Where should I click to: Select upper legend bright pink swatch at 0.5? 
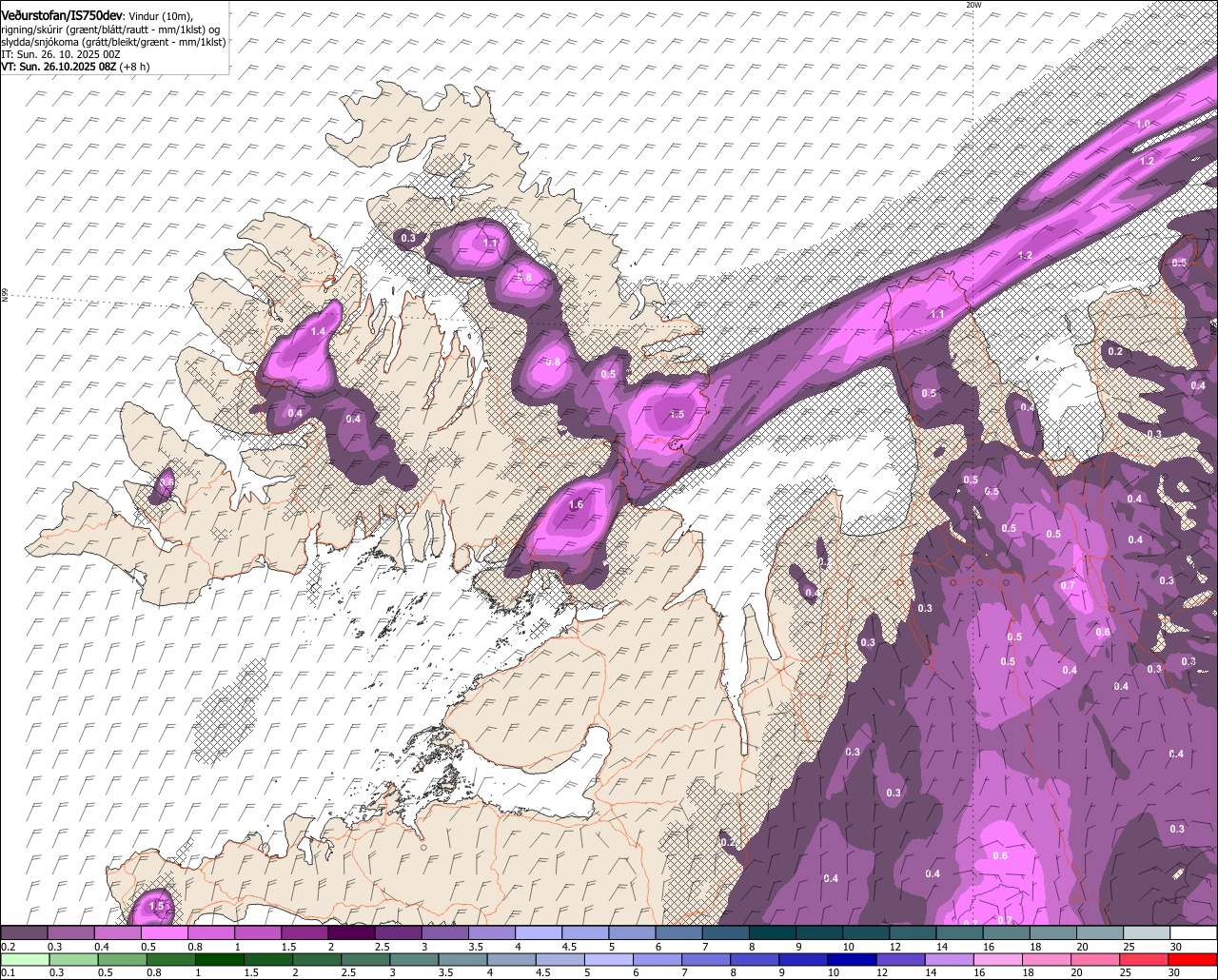[164, 932]
